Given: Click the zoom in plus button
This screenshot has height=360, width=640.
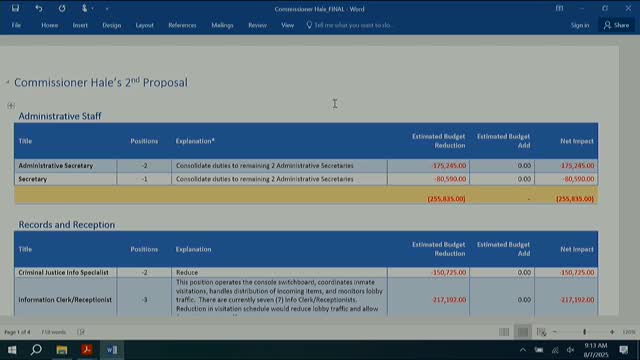Looking at the screenshot, I should pyautogui.click(x=612, y=332).
